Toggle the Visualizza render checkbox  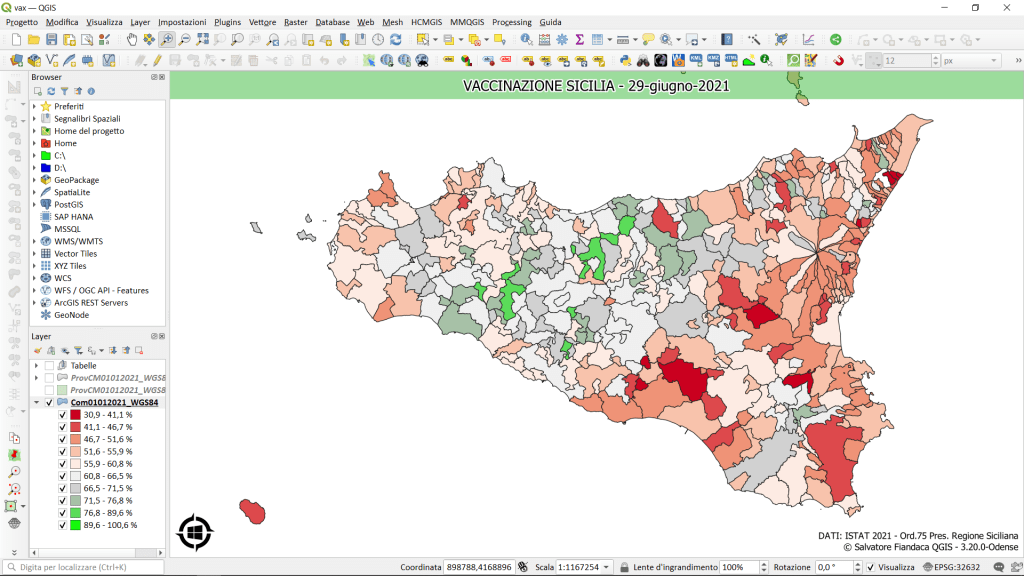click(870, 567)
